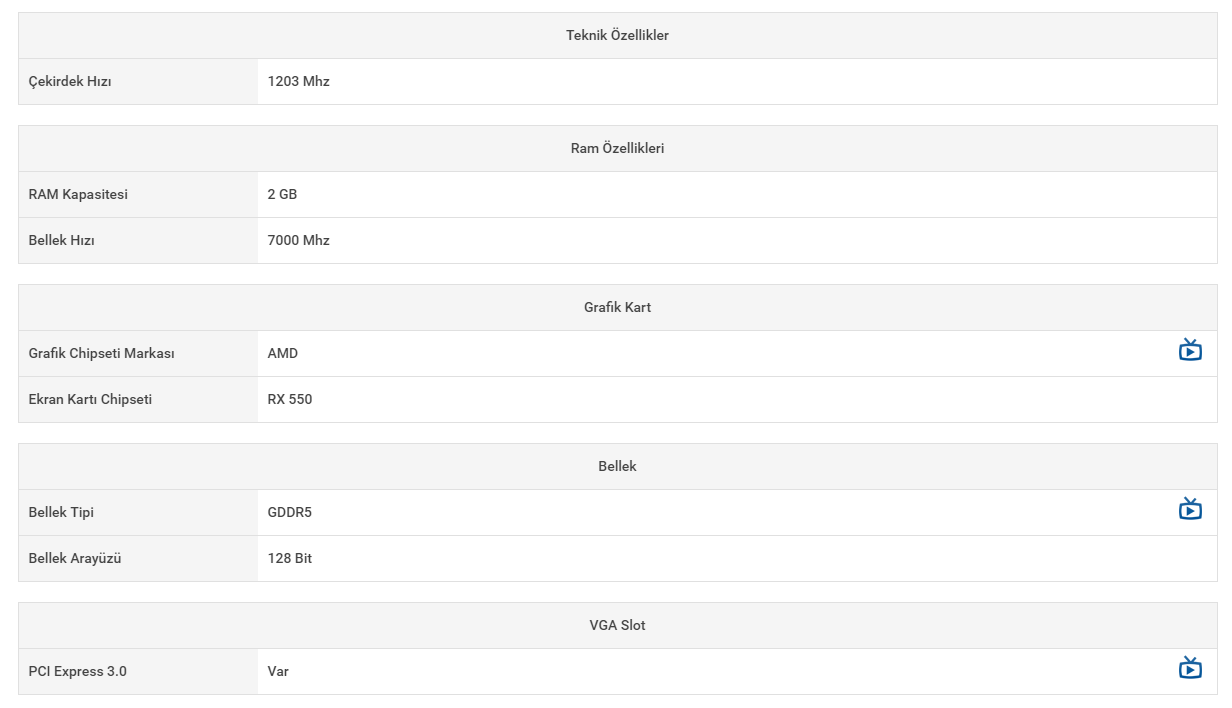Click the Bellek section header
Image resolution: width=1232 pixels, height=708 pixels.
tap(617, 466)
